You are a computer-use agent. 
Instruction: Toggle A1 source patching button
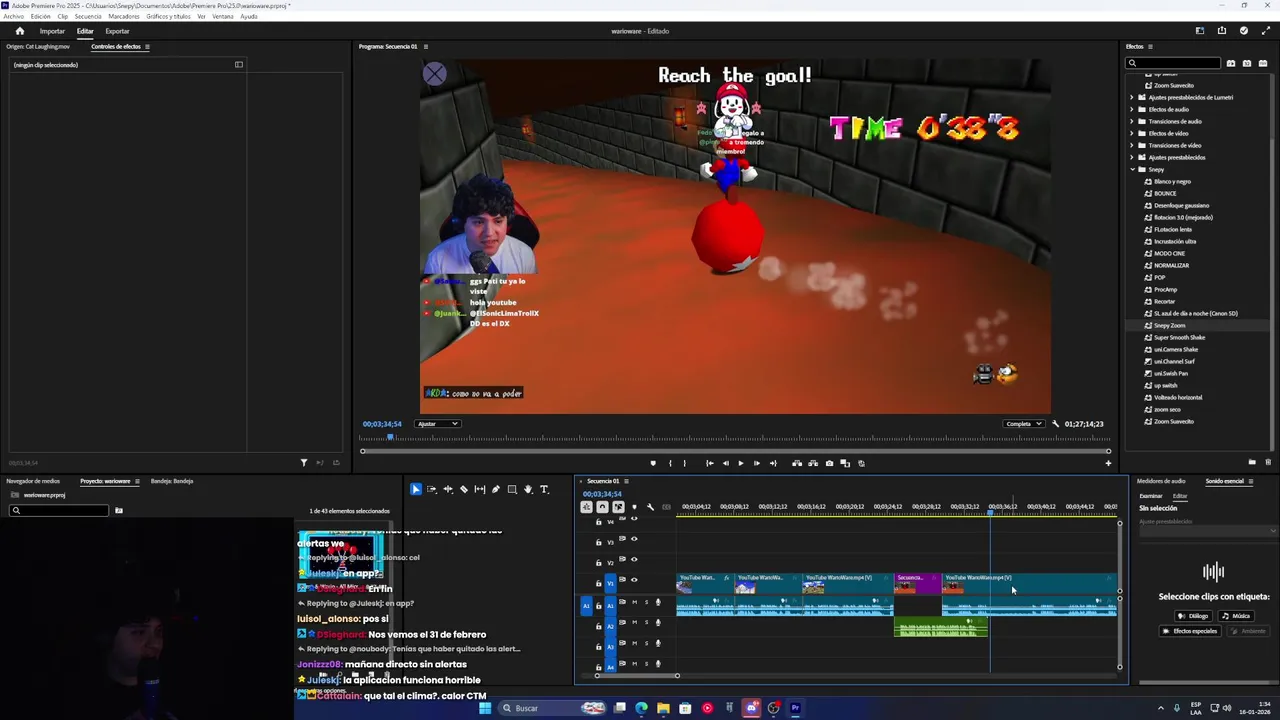(586, 606)
